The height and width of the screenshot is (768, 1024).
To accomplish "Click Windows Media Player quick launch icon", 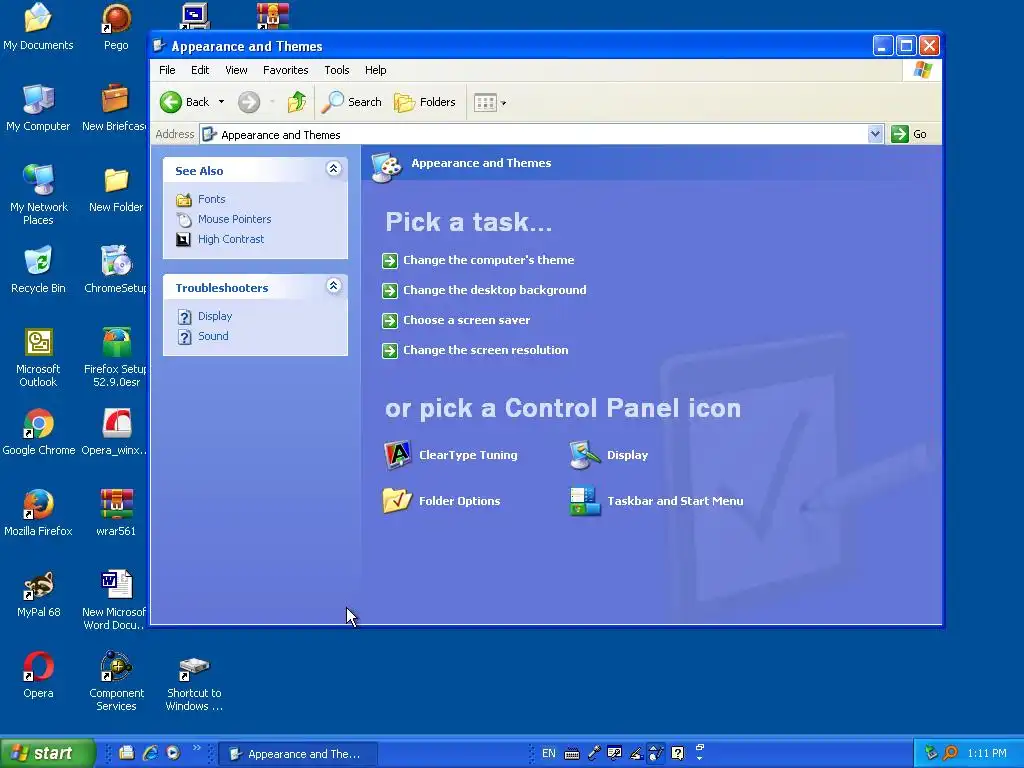I will click(173, 753).
